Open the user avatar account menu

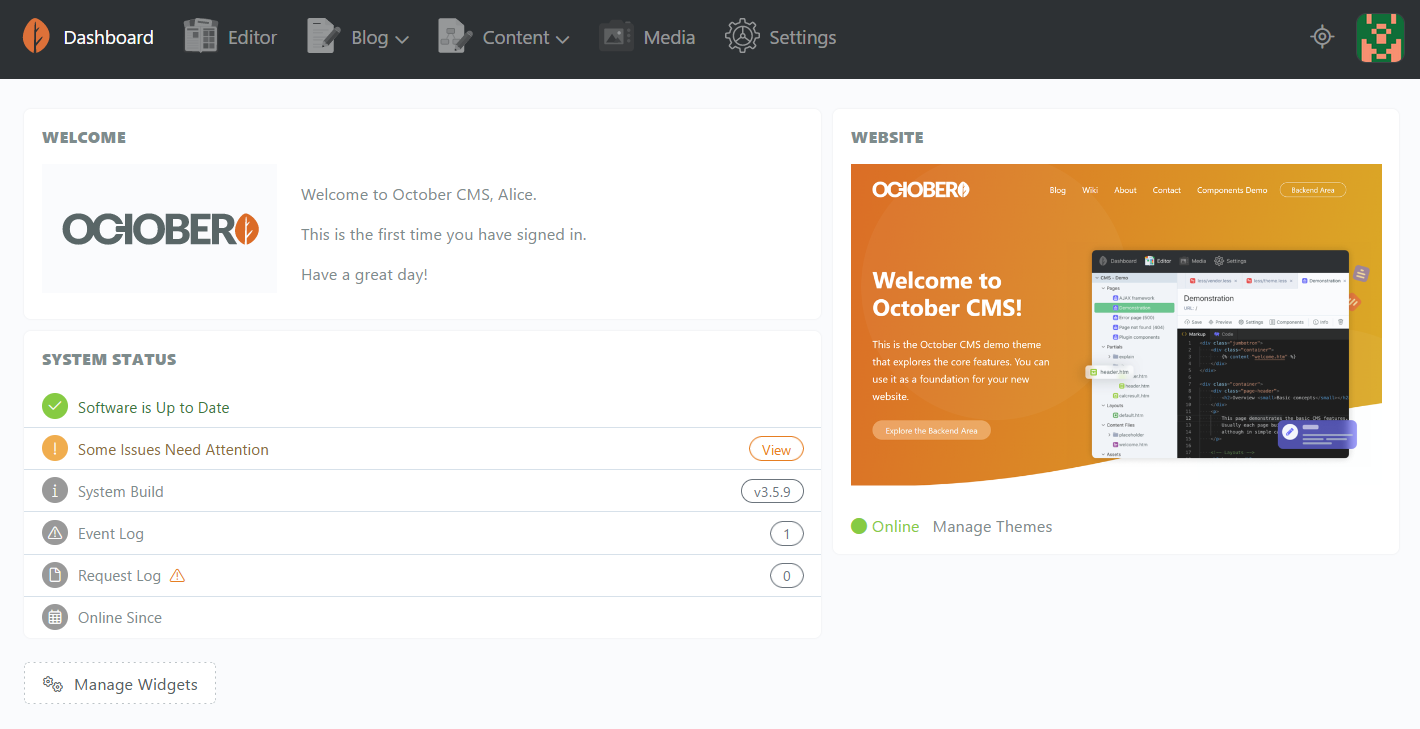point(1380,38)
